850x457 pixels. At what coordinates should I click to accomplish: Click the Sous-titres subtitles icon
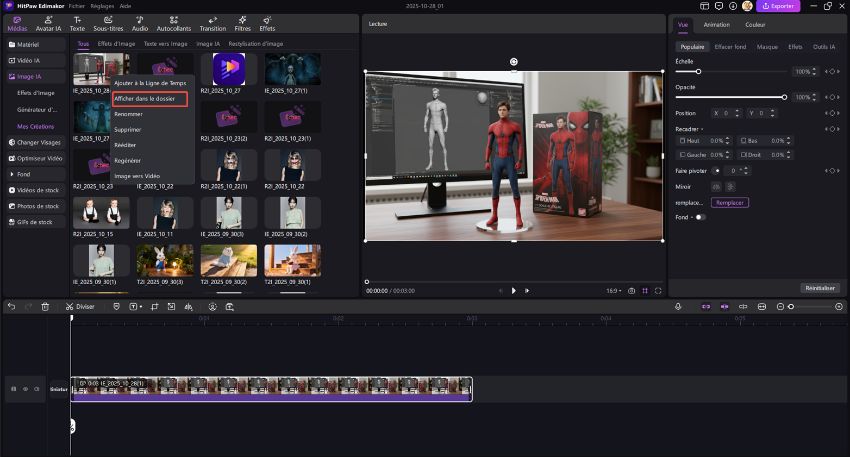coord(109,22)
